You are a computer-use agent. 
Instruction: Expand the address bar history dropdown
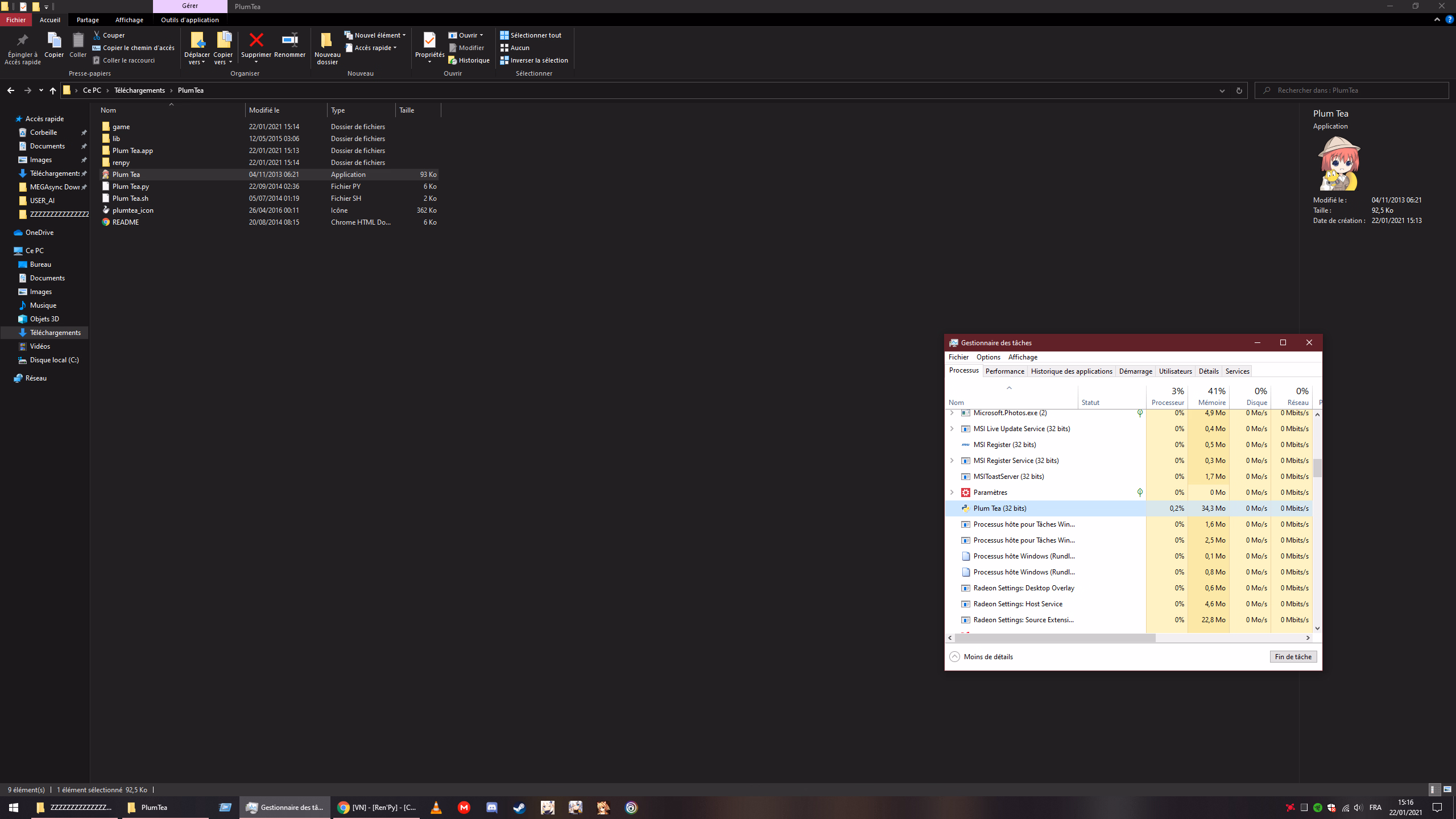(1222, 90)
